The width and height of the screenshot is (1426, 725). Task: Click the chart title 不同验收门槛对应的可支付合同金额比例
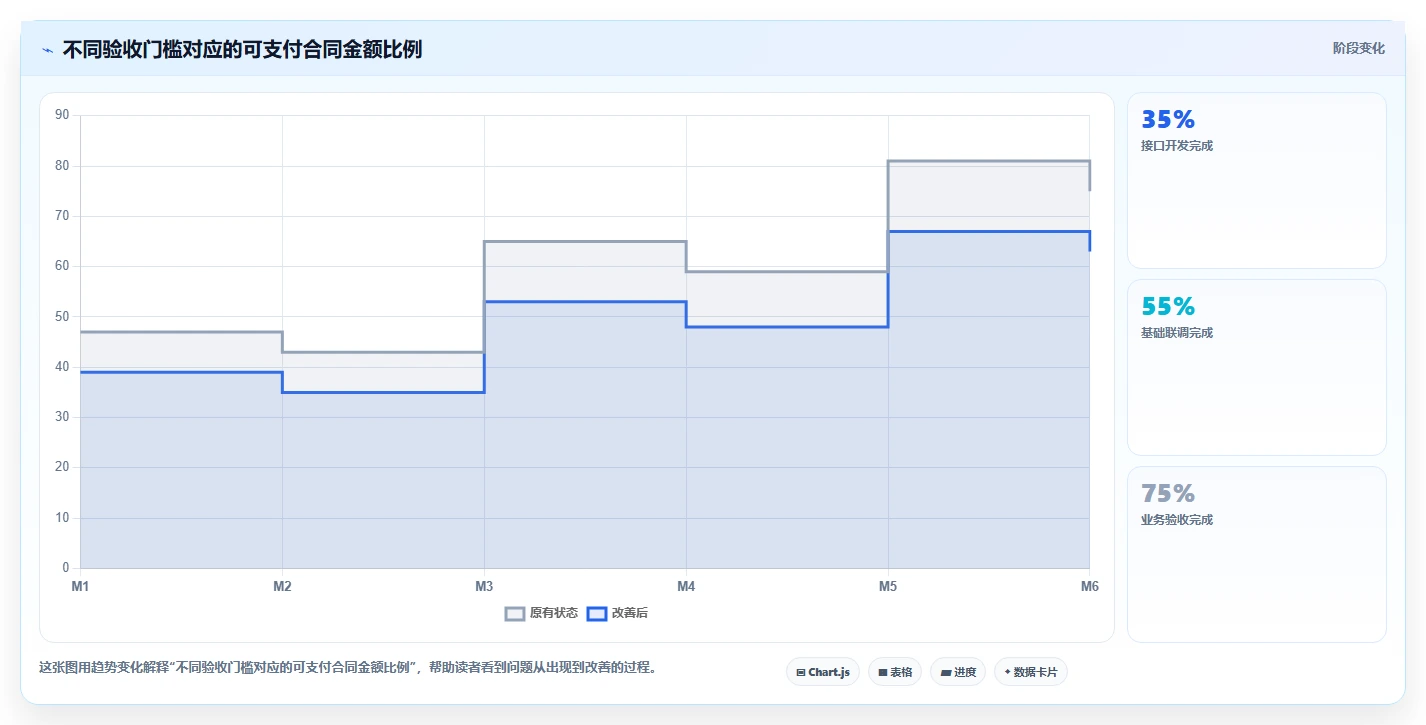242,49
